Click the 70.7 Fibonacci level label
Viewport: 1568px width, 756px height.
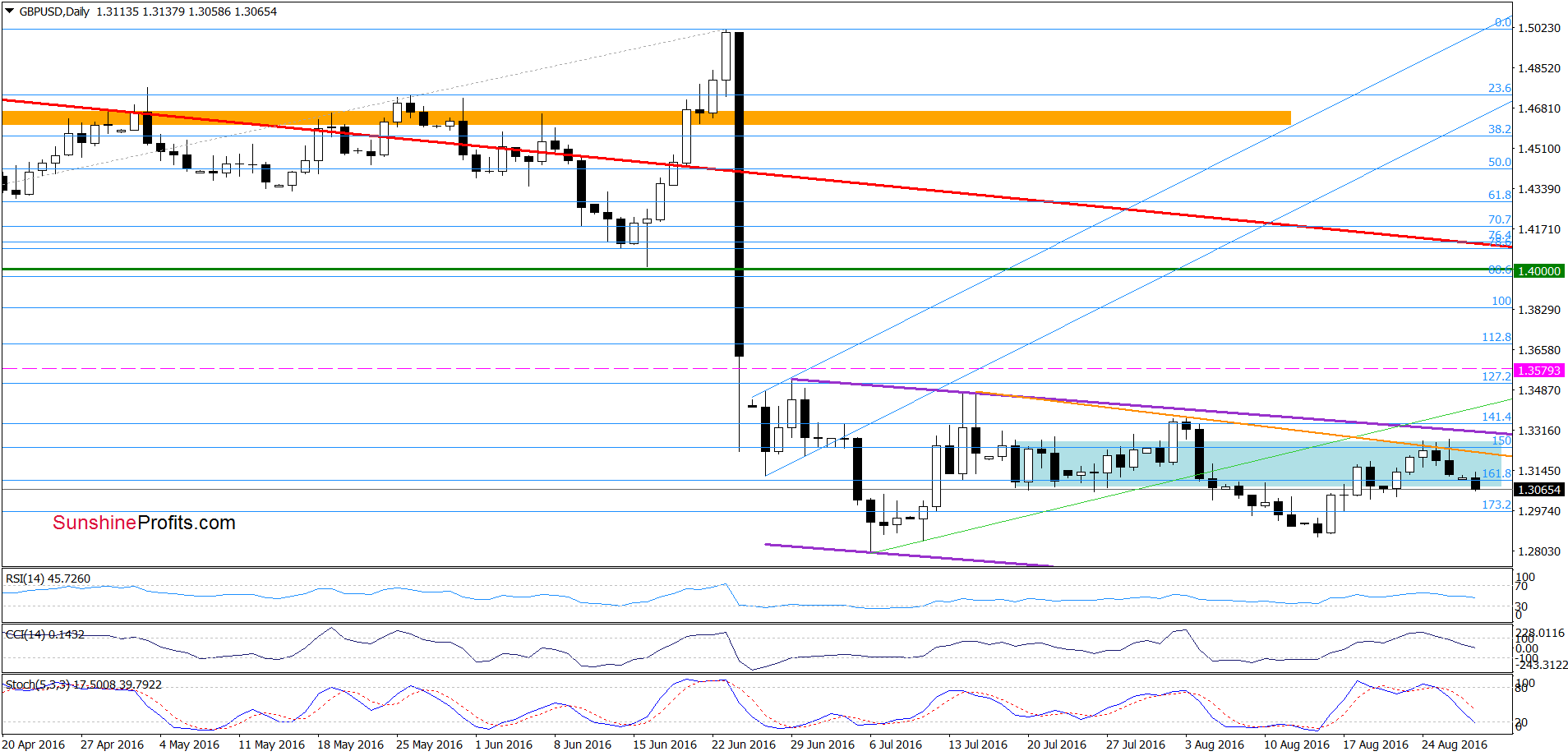pos(1500,219)
